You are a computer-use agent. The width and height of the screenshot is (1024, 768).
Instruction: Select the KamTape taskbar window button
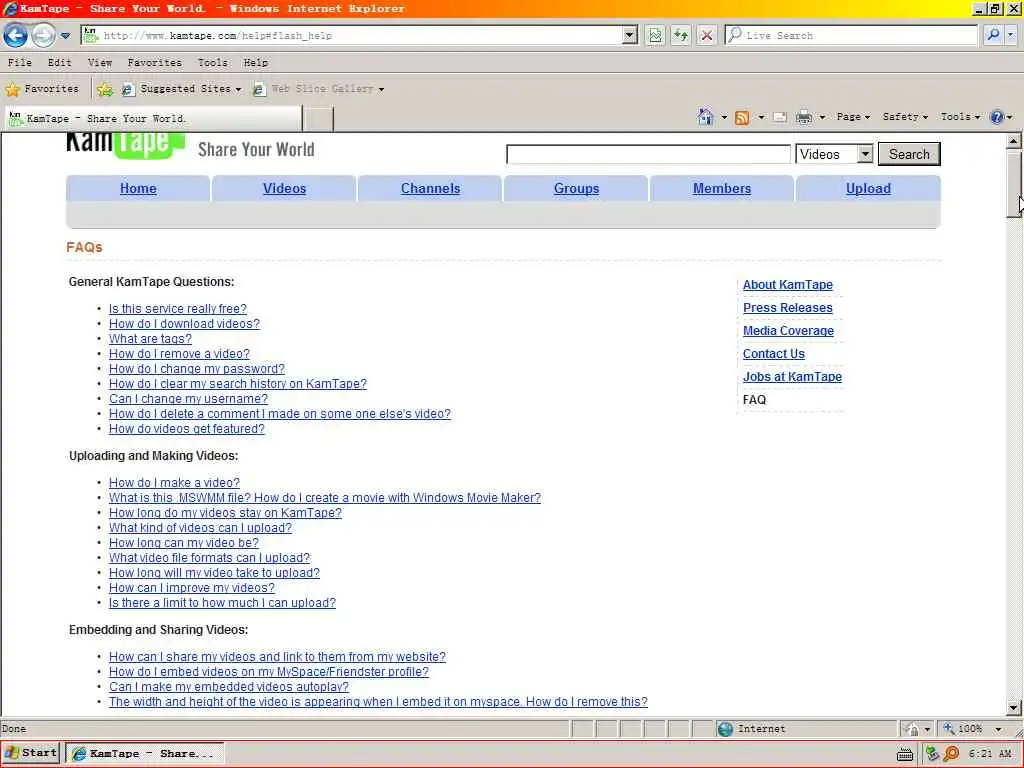click(x=145, y=754)
